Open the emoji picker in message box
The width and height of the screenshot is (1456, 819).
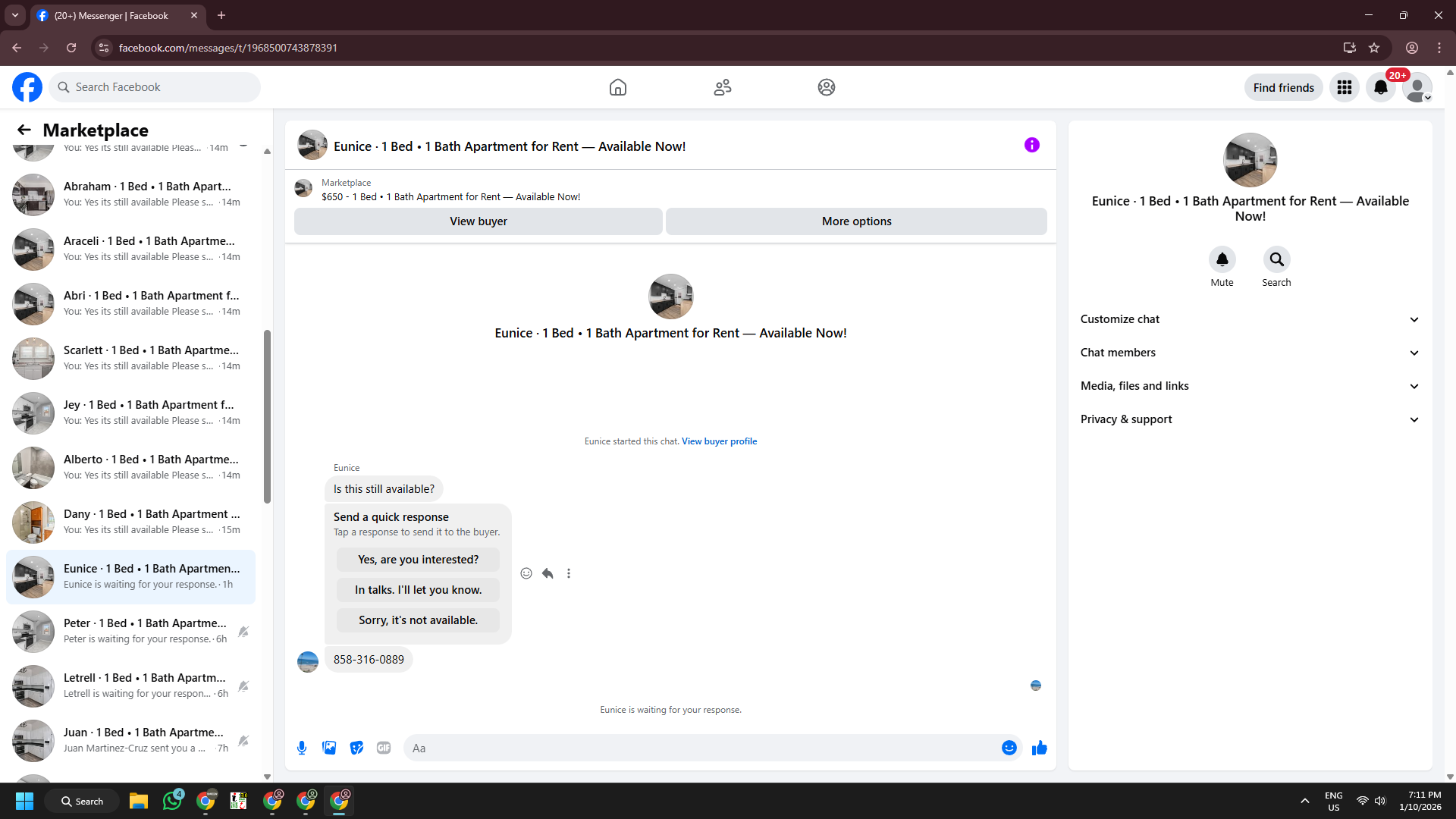click(1009, 748)
